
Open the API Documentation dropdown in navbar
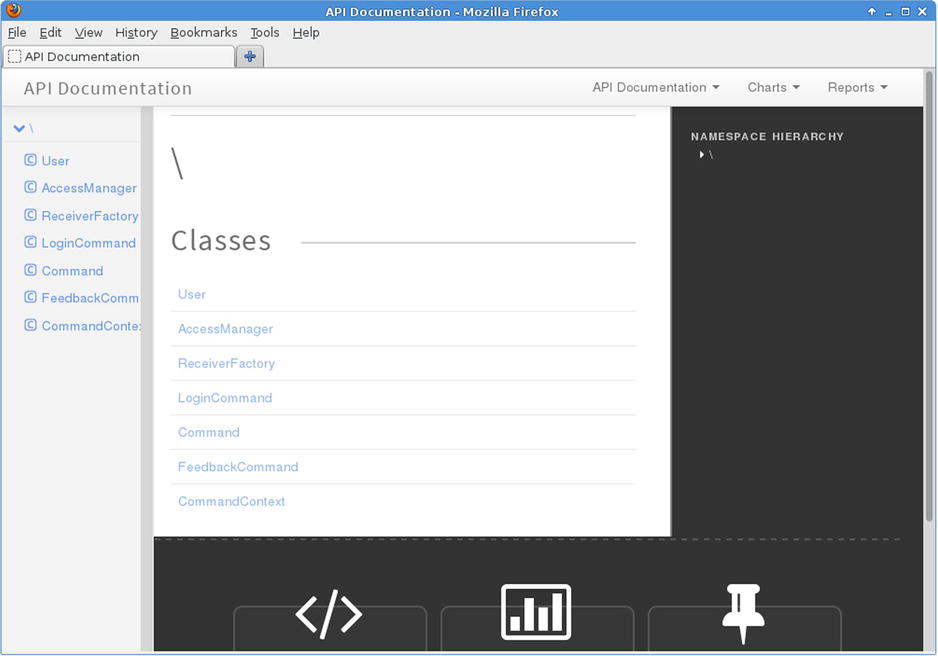tap(656, 87)
